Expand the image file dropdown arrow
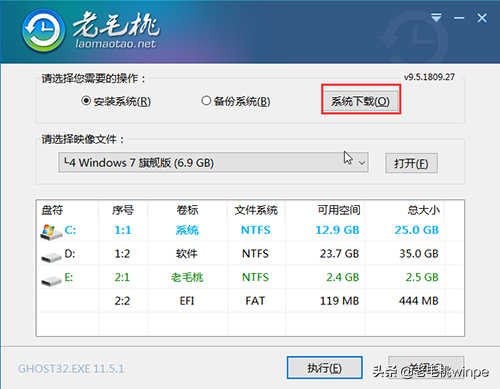The height and width of the screenshot is (389, 500). tap(362, 163)
